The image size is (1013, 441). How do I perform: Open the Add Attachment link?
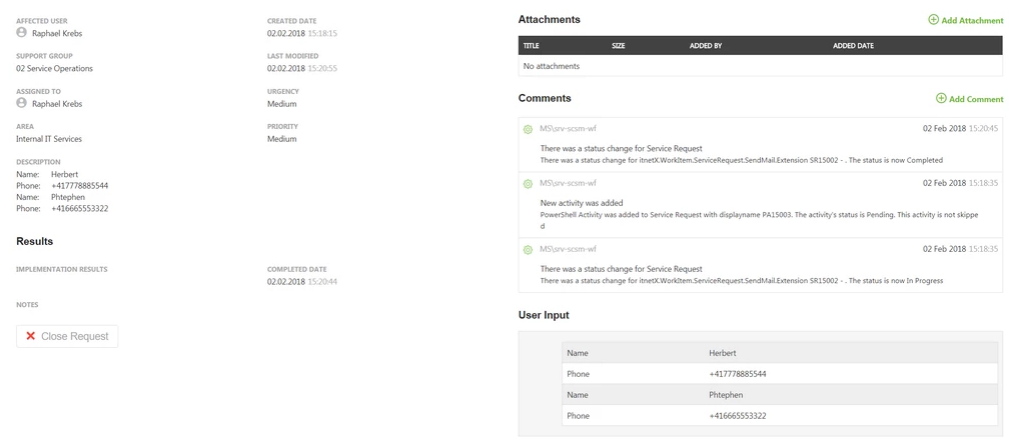coord(972,20)
